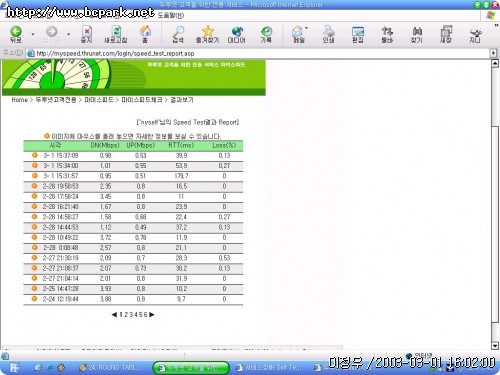This screenshot has width=500, height=375.
Task: Open 마이스피드 breadcrumb link
Action: click(99, 100)
